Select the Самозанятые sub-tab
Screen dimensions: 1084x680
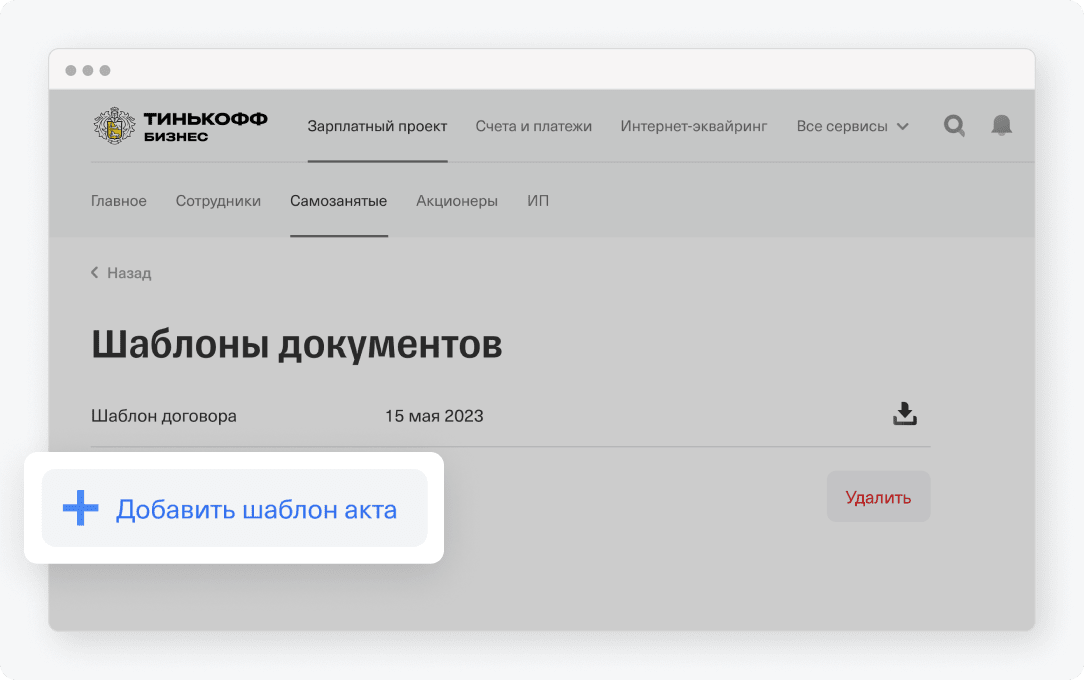[338, 201]
